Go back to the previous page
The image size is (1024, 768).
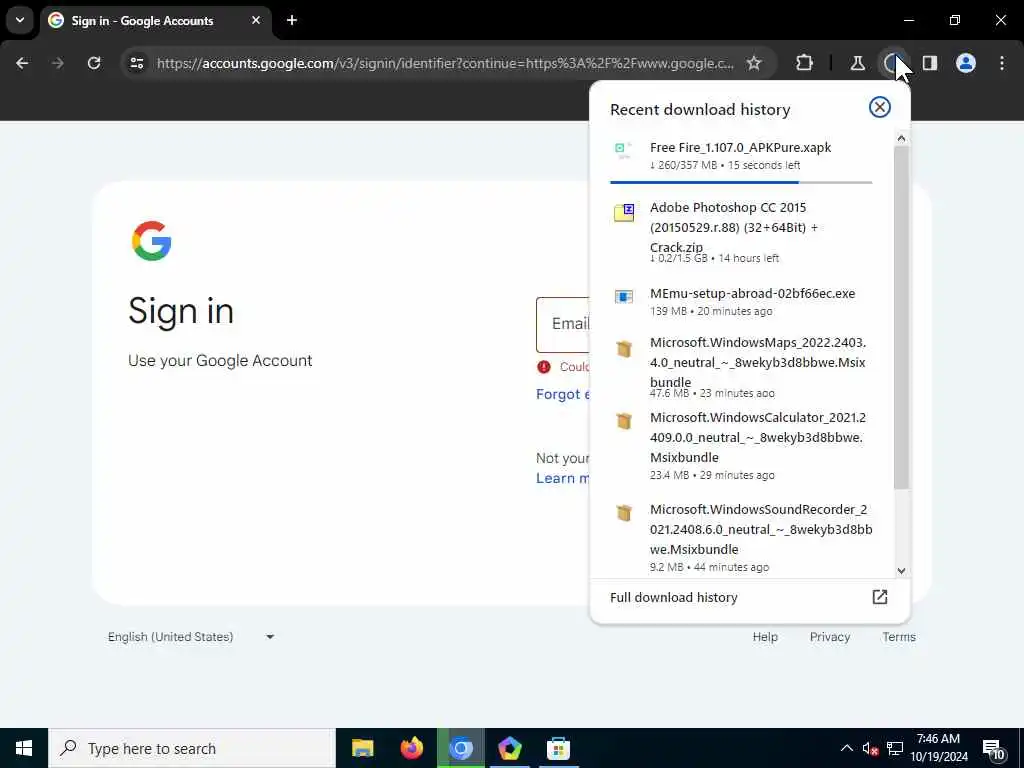22,63
